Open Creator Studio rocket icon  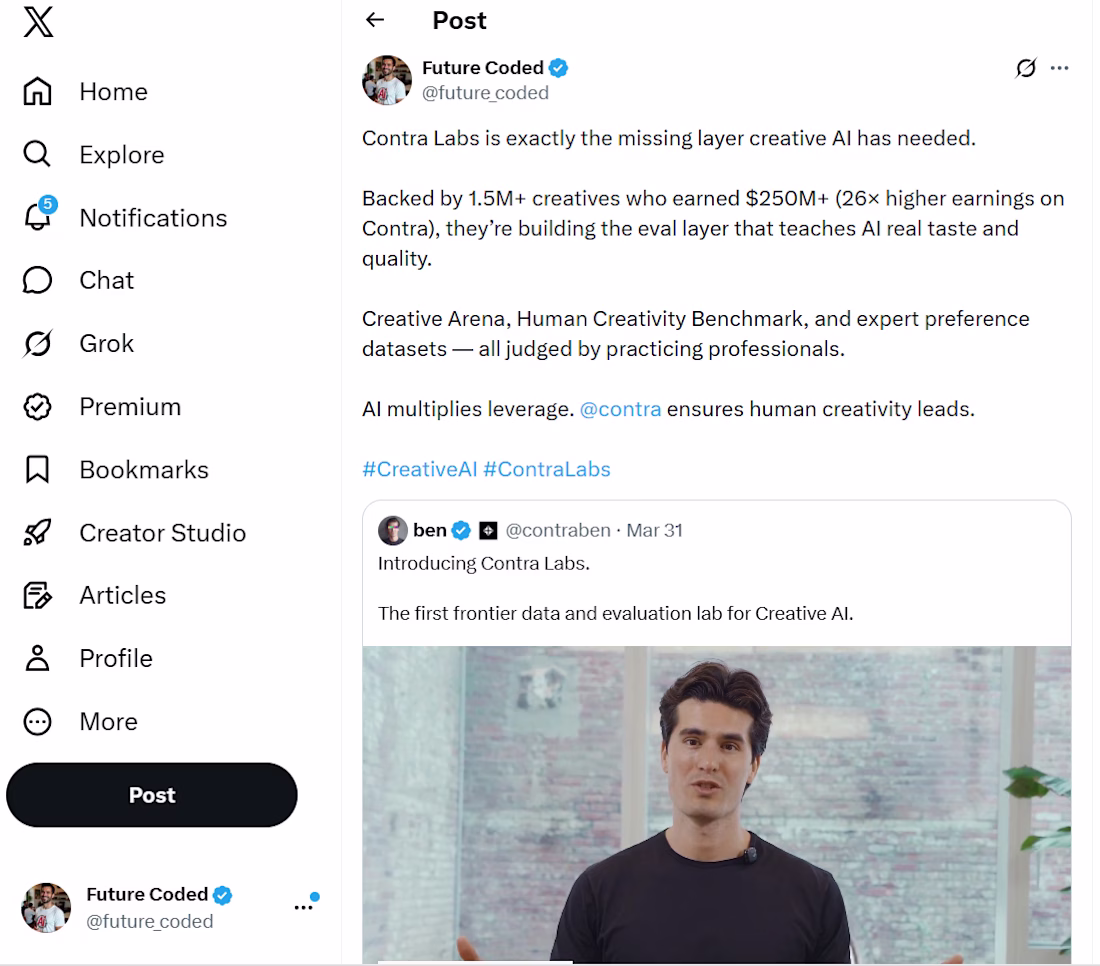point(37,533)
